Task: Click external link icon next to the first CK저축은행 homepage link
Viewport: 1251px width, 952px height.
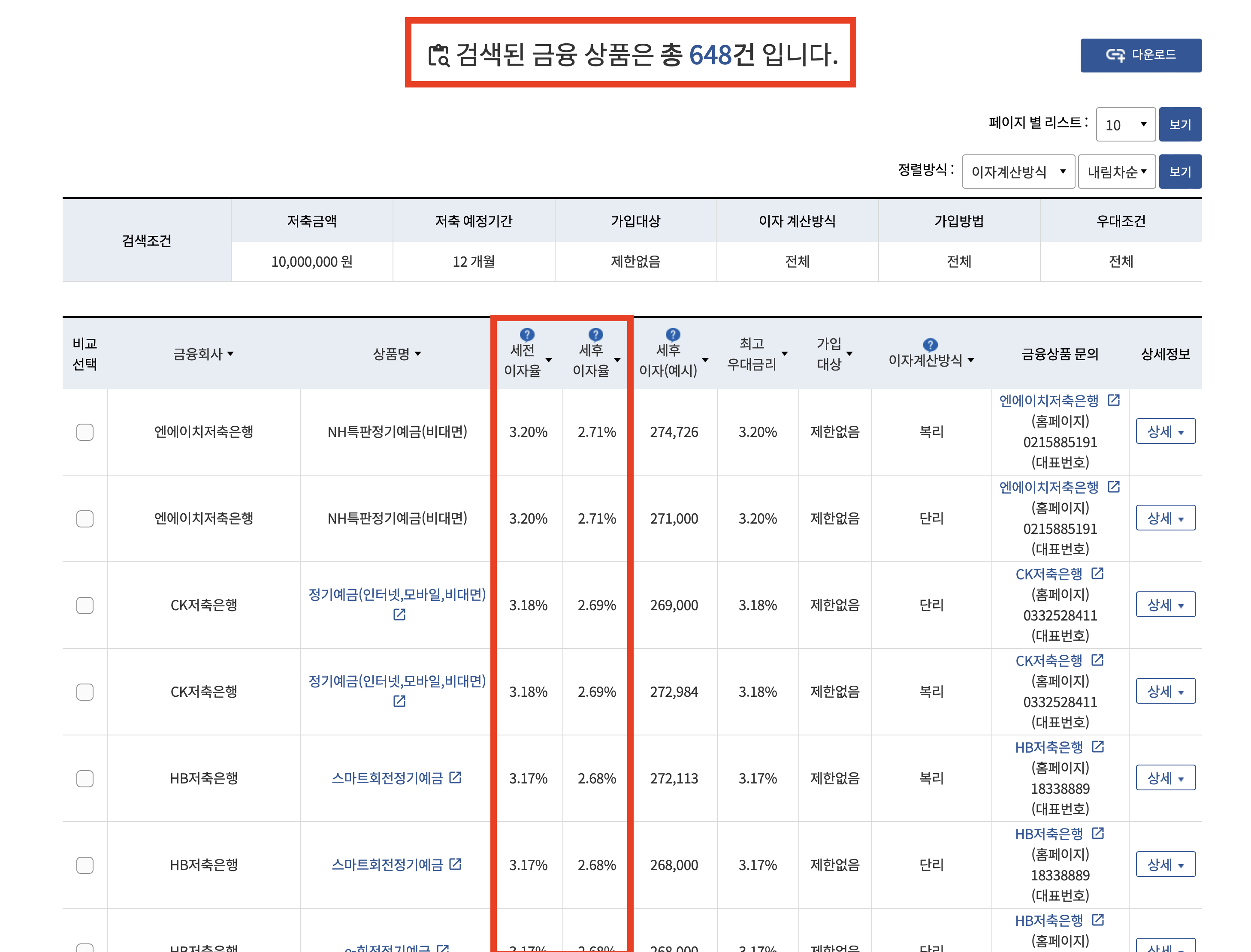Action: click(x=1097, y=573)
